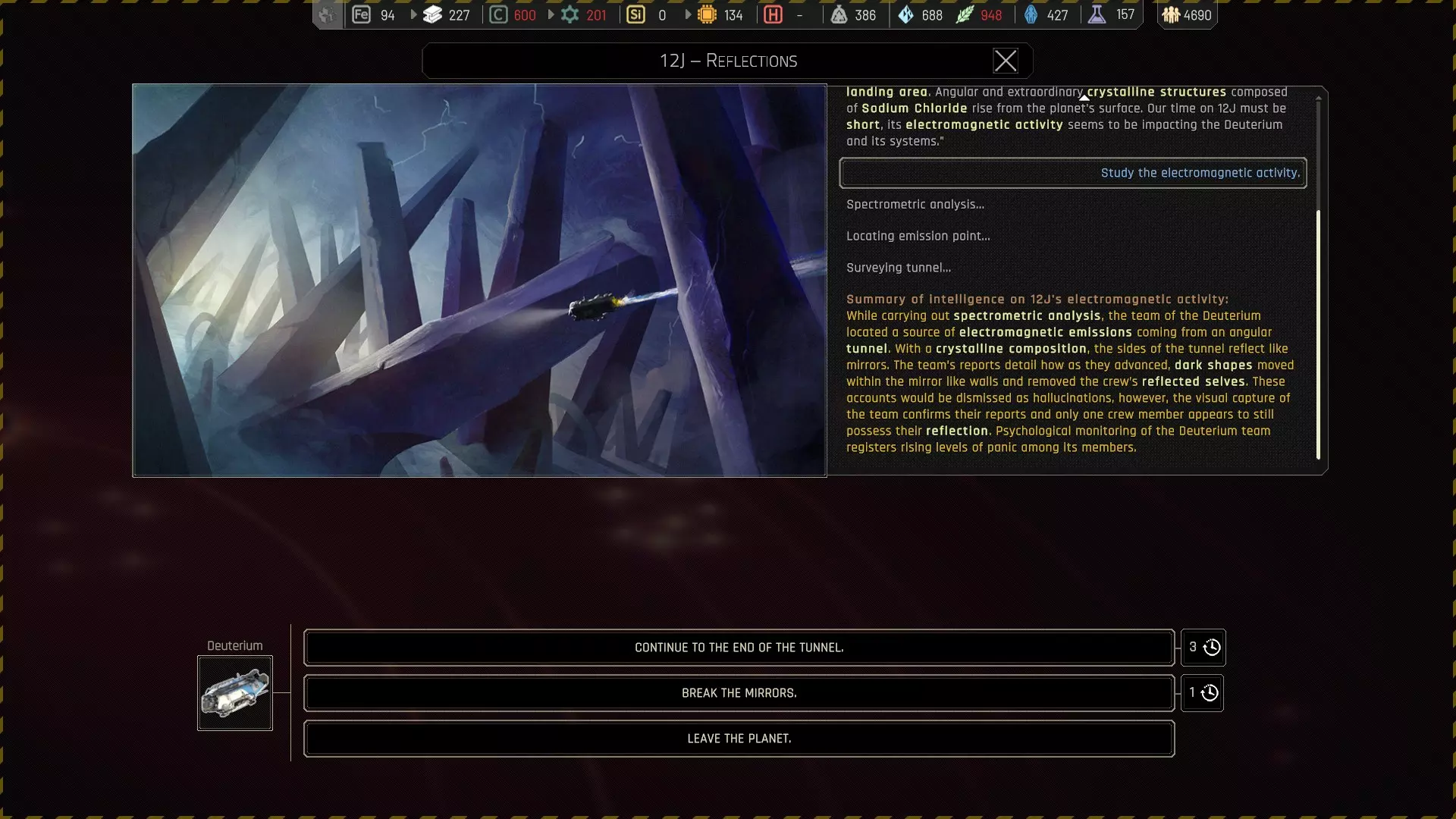Click the event text scrollbar
Viewport: 1456px width, 819px height.
tap(1318, 334)
